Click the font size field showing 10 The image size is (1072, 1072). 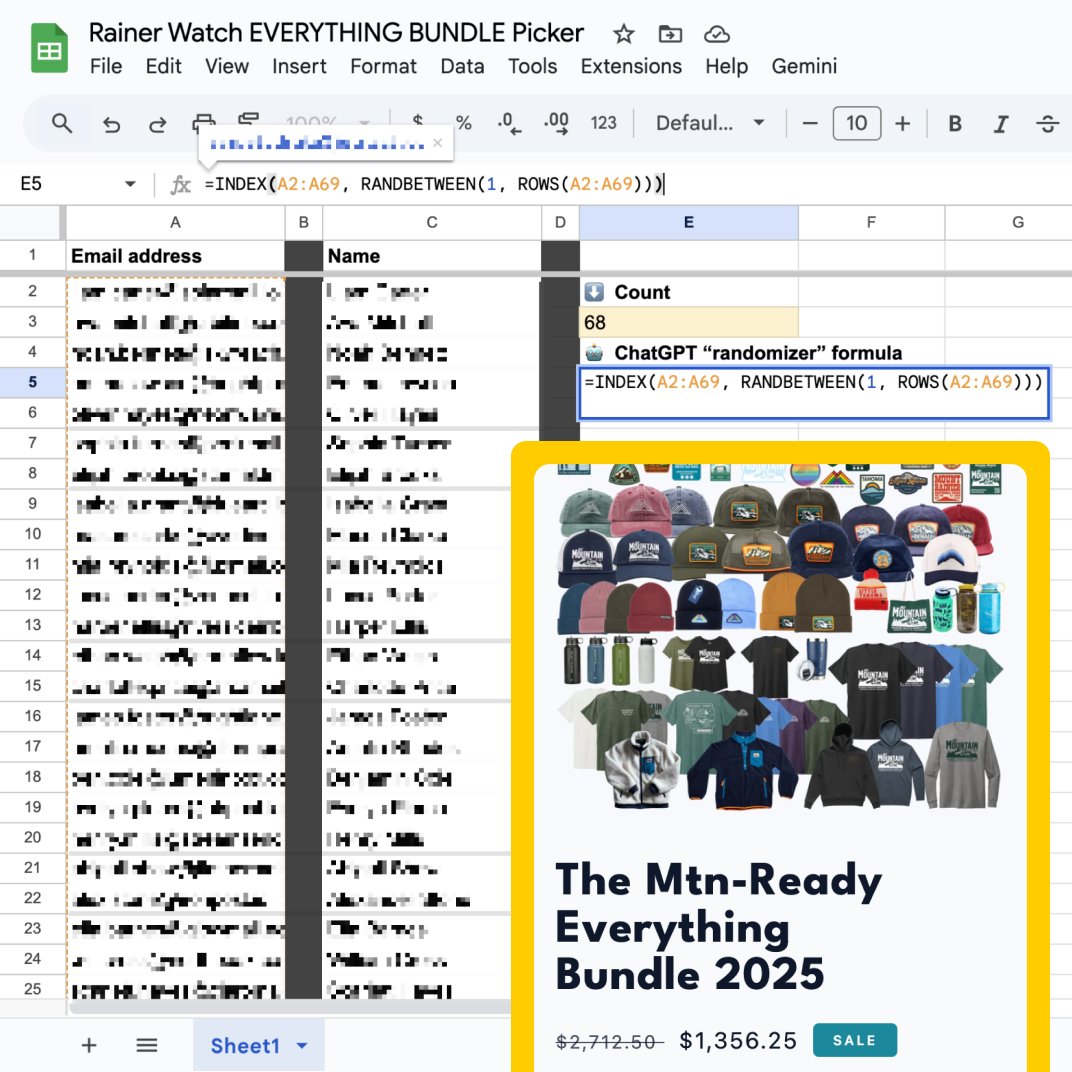[x=857, y=123]
